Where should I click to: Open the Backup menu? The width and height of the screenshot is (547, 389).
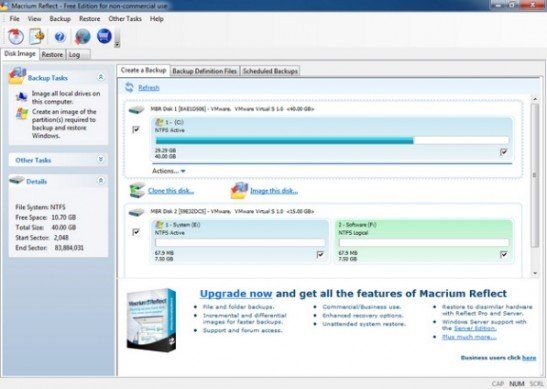coord(60,18)
